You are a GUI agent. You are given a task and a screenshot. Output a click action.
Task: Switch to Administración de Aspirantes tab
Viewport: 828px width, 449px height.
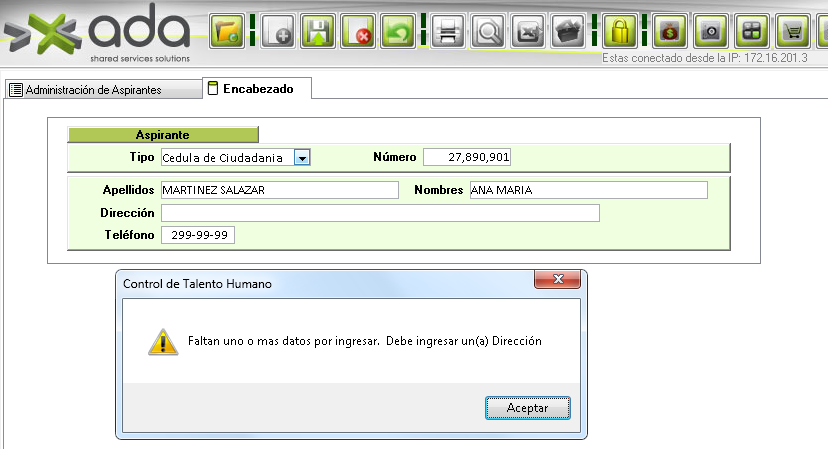tap(93, 90)
